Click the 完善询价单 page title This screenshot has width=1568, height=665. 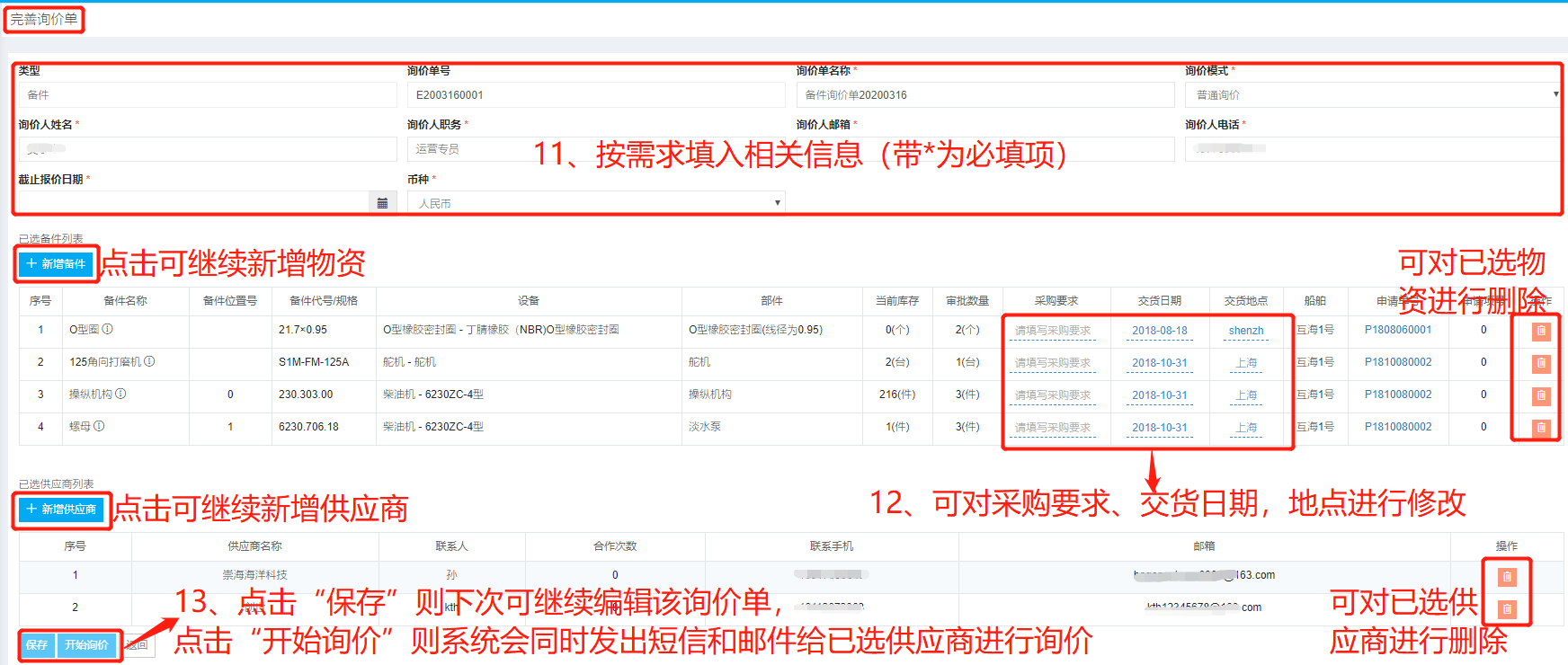click(43, 19)
